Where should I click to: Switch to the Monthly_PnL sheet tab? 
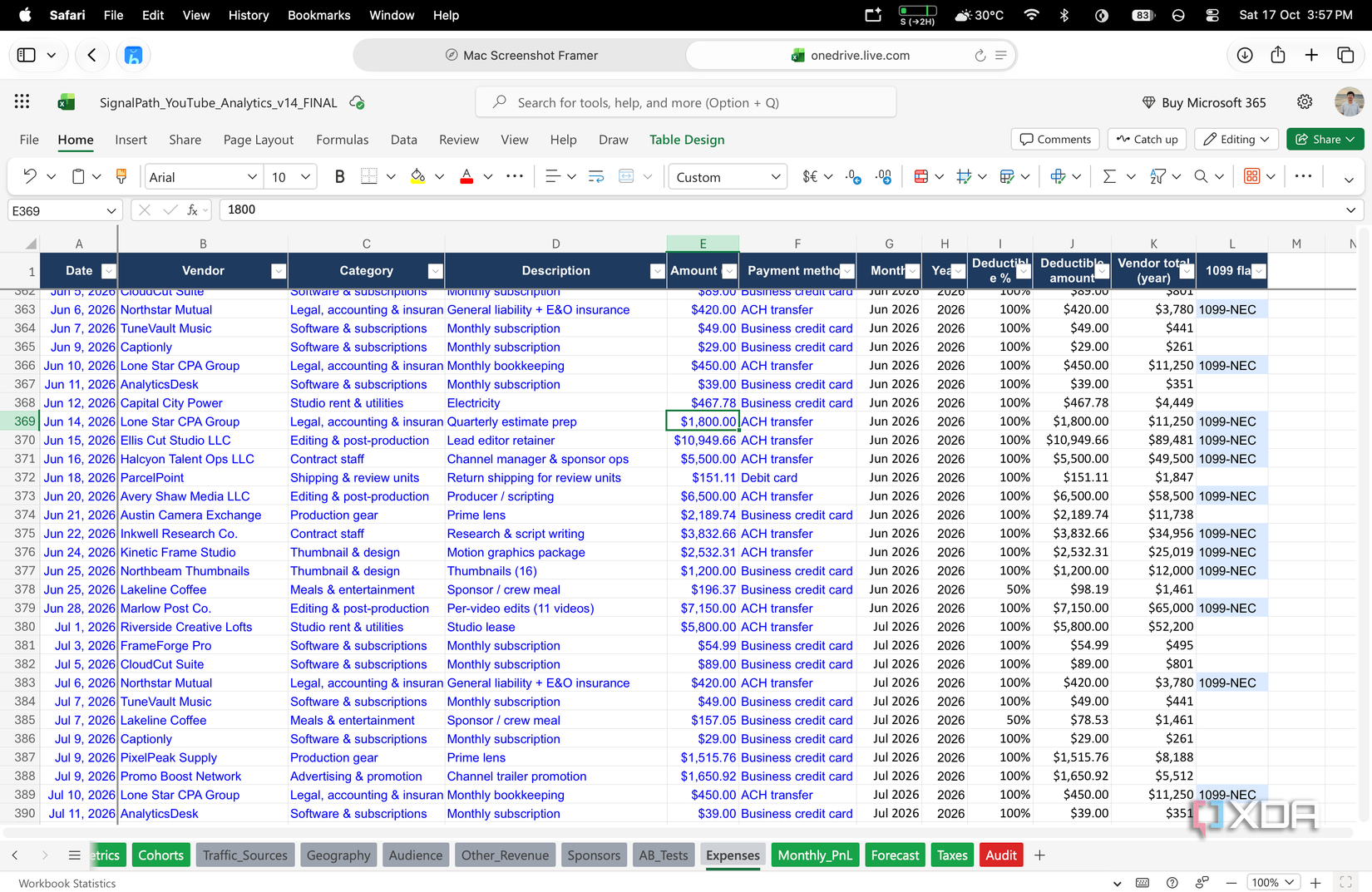pyautogui.click(x=815, y=855)
